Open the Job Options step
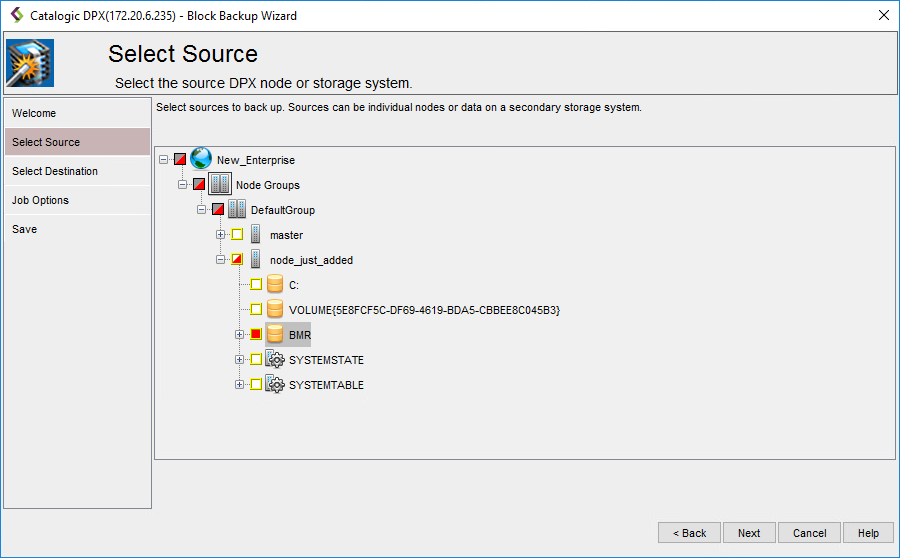900x558 pixels. (x=40, y=200)
